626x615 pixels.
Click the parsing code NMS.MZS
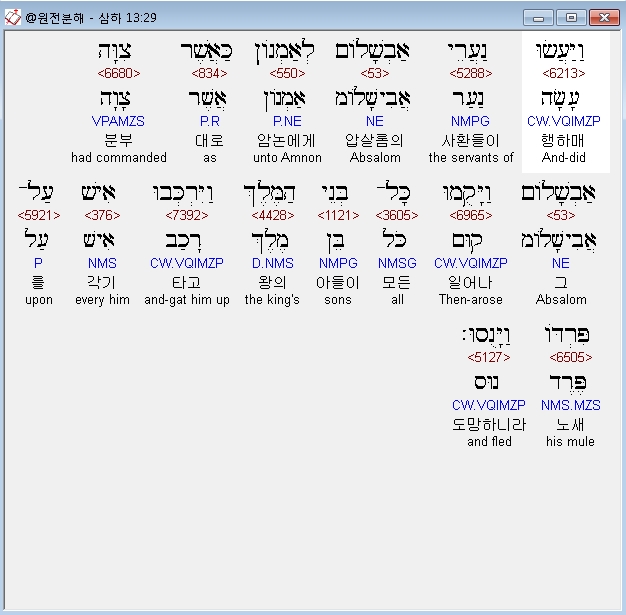[x=571, y=405]
